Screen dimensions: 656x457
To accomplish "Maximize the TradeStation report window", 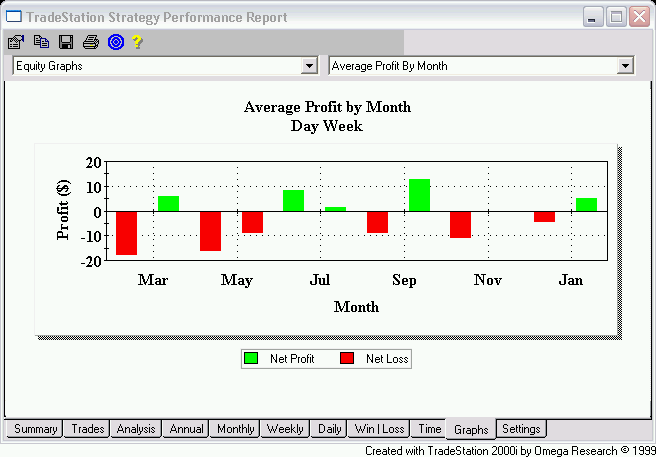I will [x=616, y=17].
